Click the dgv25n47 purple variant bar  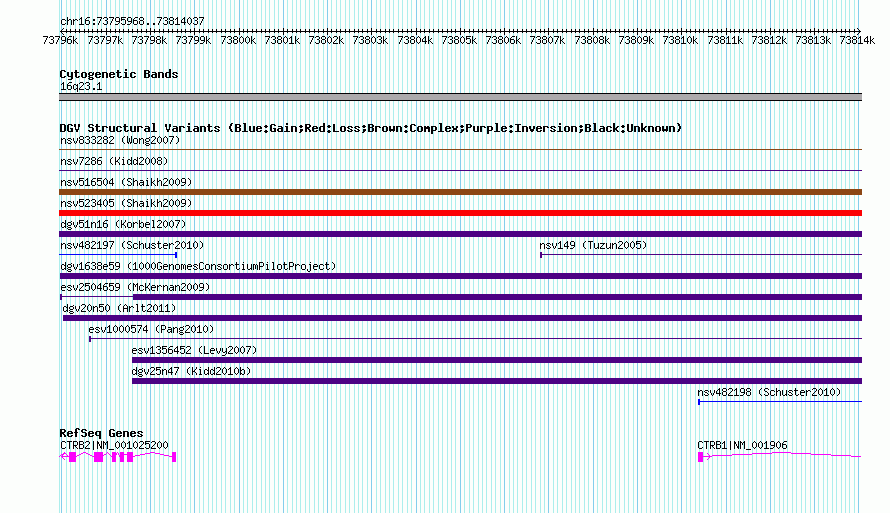(497, 381)
